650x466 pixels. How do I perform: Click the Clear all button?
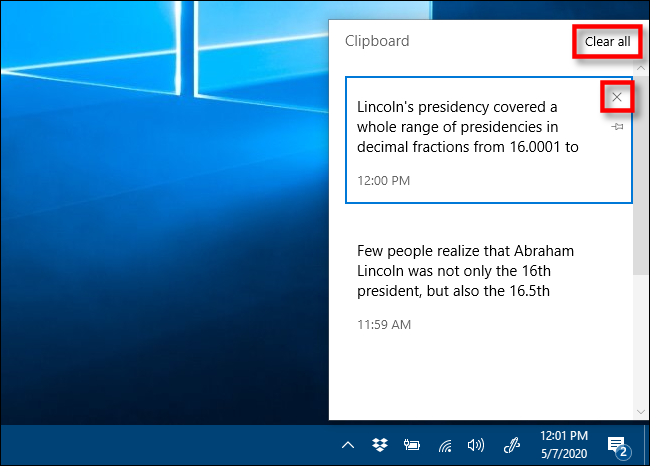coord(607,42)
